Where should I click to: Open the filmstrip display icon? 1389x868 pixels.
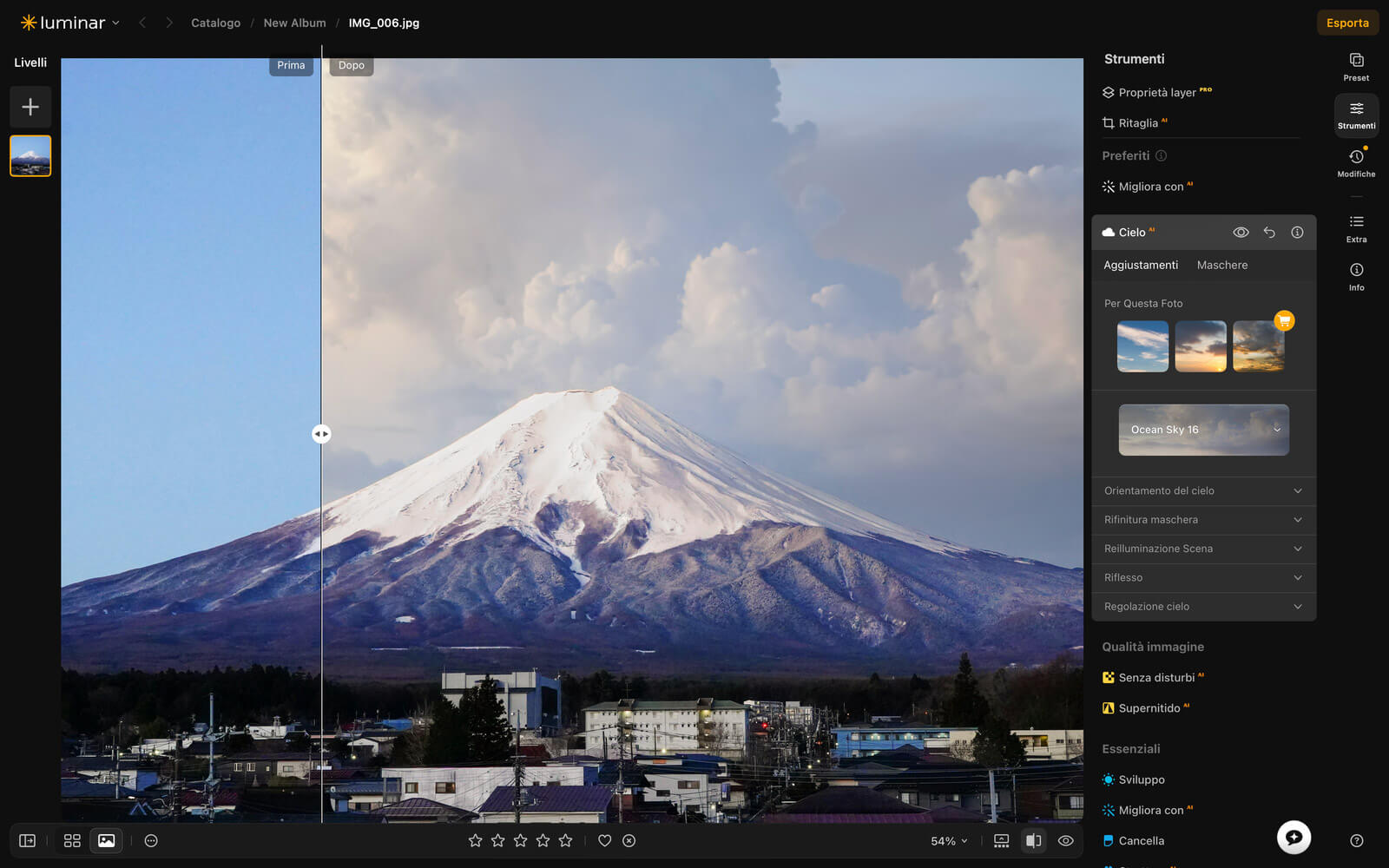1001,841
